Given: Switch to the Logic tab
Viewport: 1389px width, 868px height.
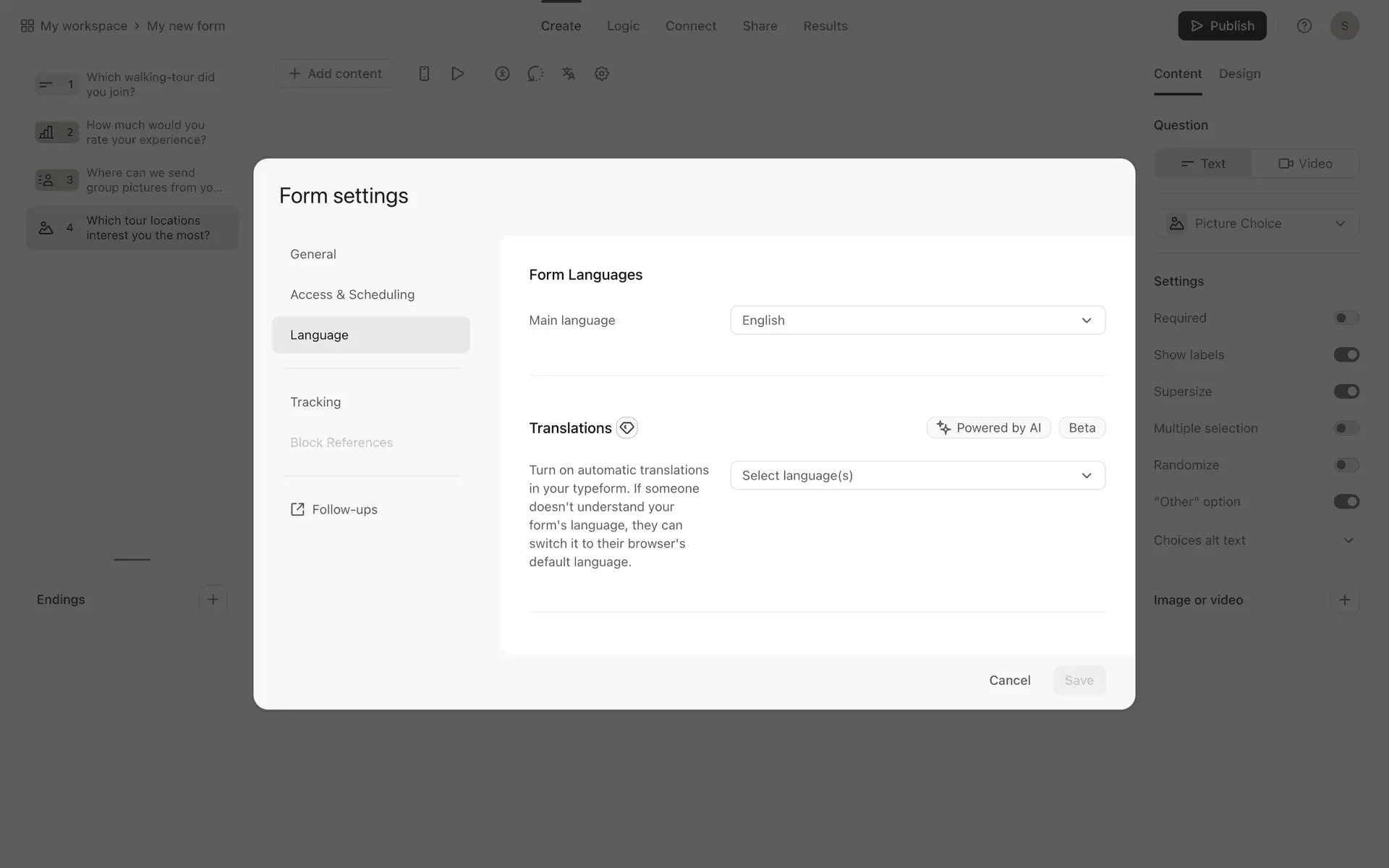Looking at the screenshot, I should (x=623, y=26).
